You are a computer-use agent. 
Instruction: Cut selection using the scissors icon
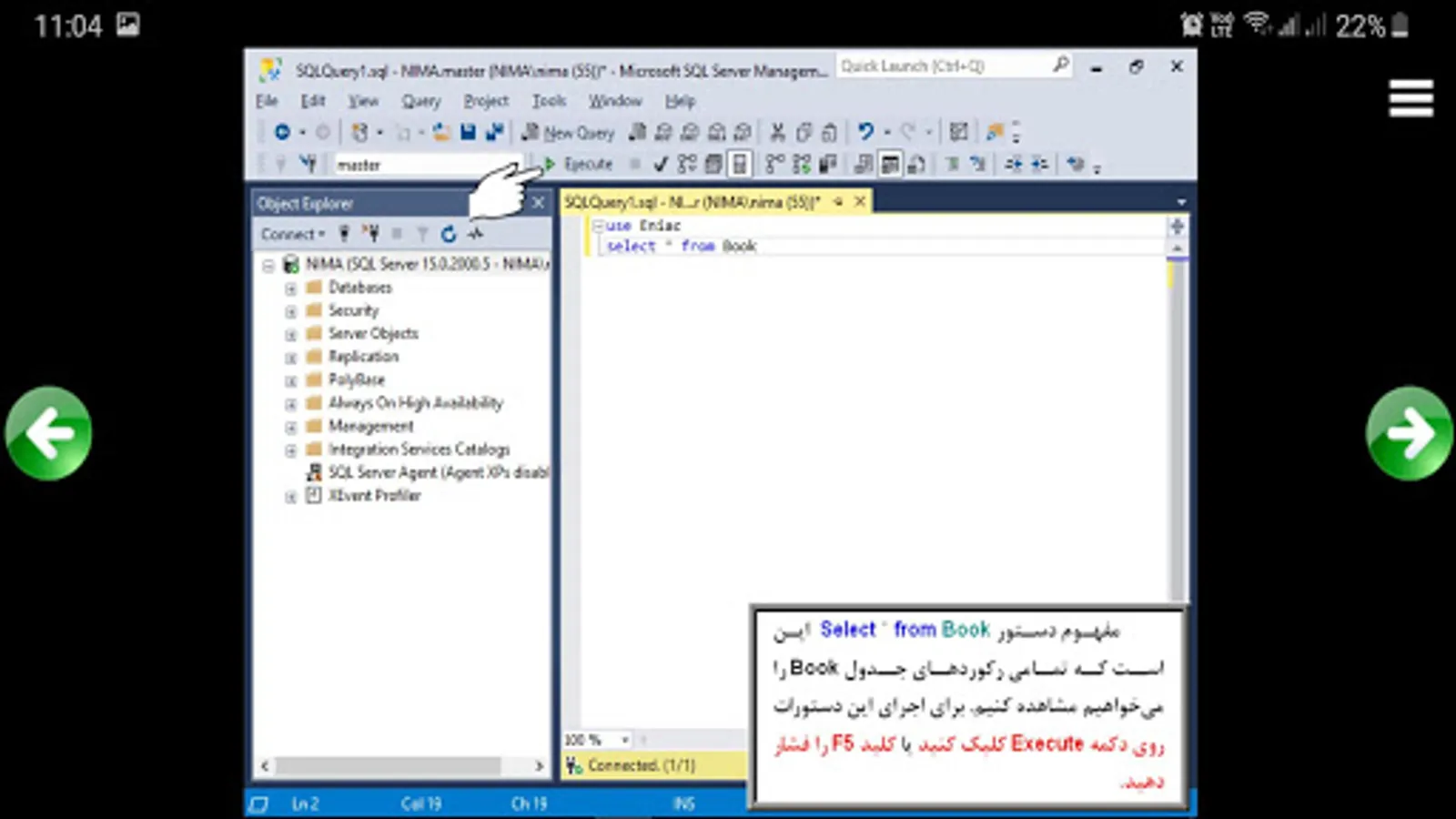[777, 133]
